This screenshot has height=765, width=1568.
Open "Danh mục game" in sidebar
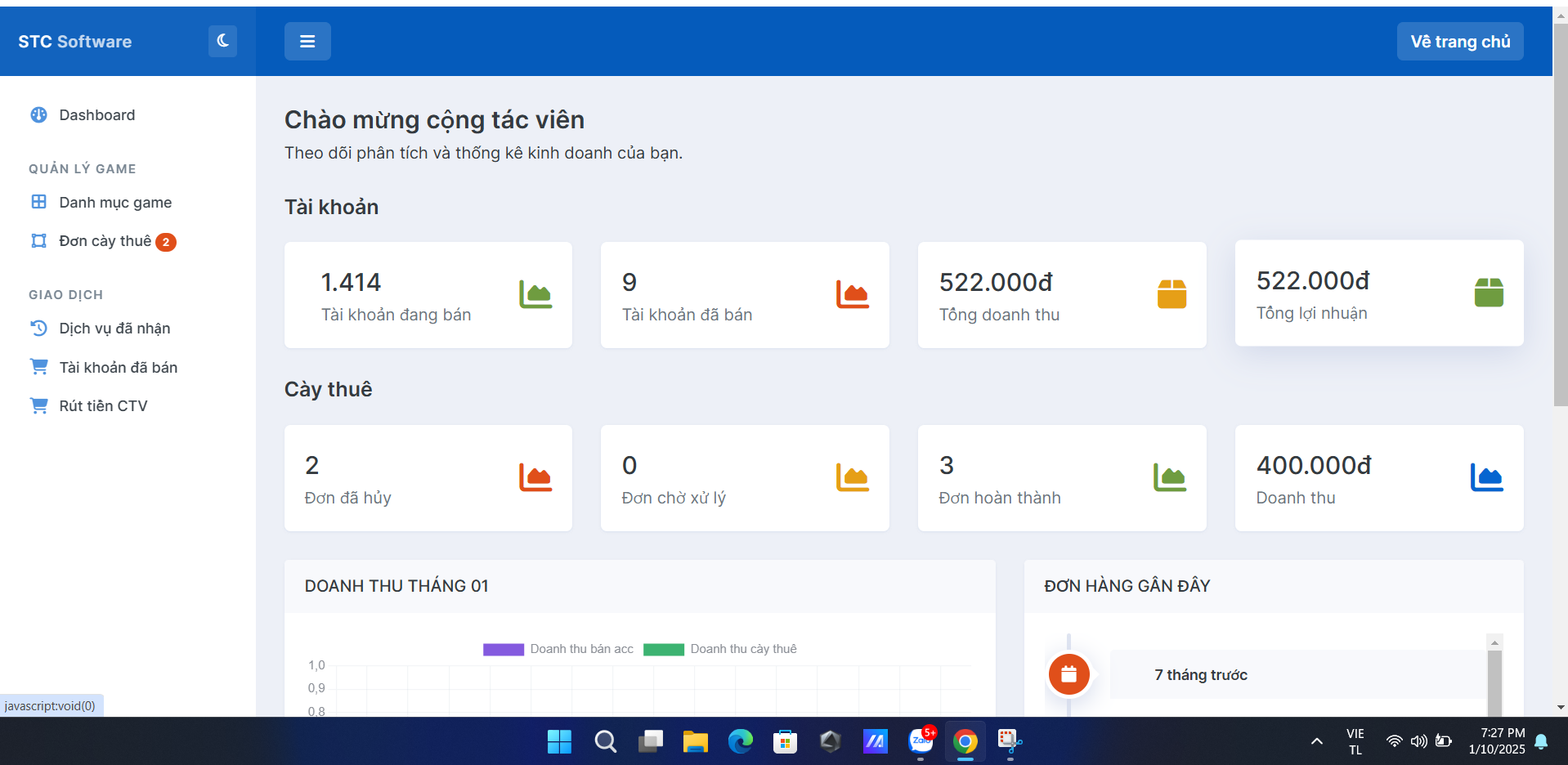pyautogui.click(x=114, y=203)
